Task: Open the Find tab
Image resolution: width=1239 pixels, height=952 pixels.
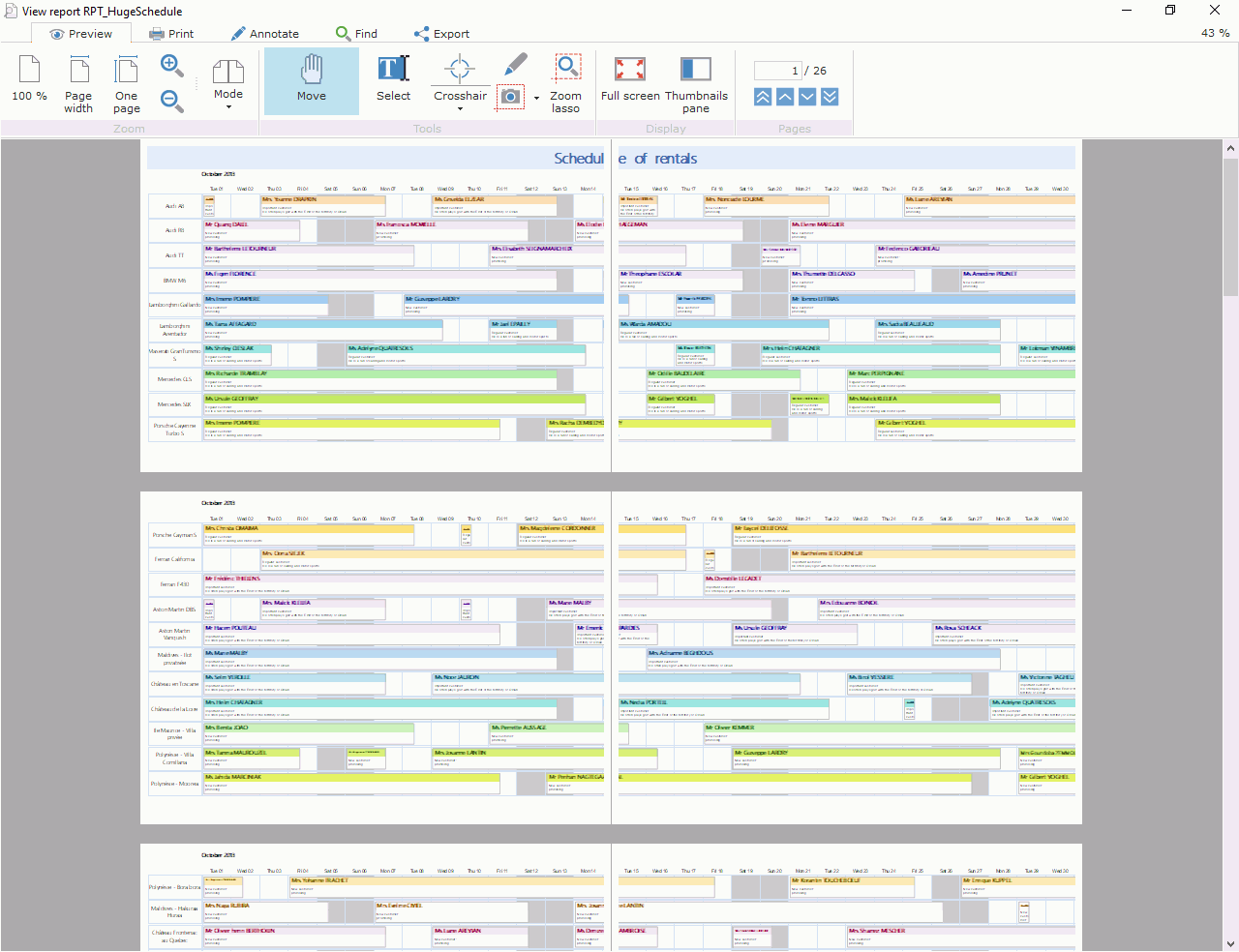Action: pyautogui.click(x=357, y=34)
